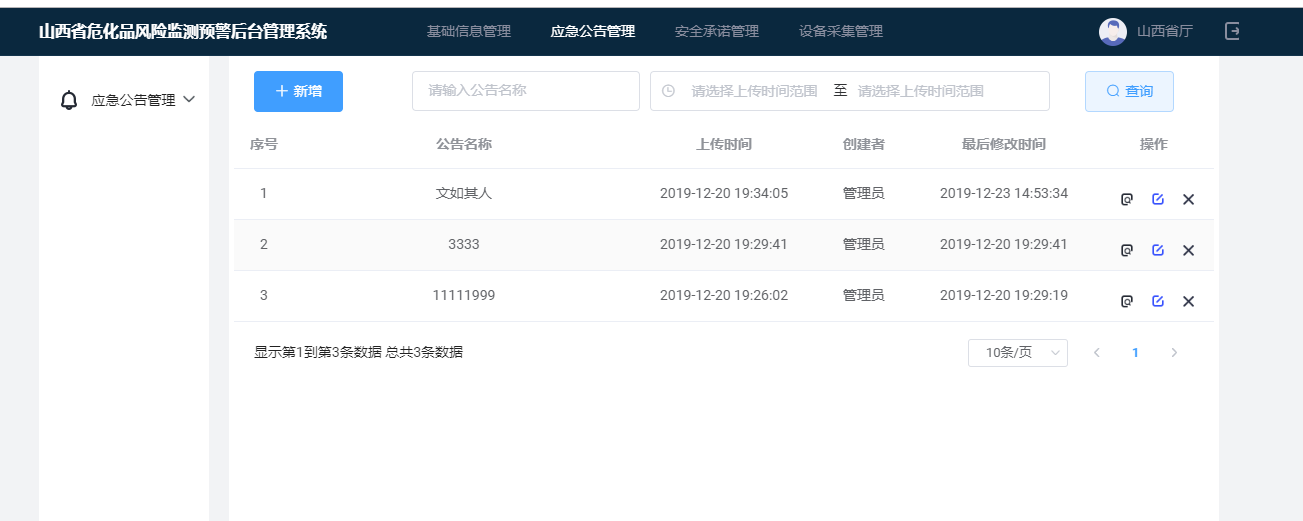Click the logout icon in top bar
1303x521 pixels.
point(1233,31)
